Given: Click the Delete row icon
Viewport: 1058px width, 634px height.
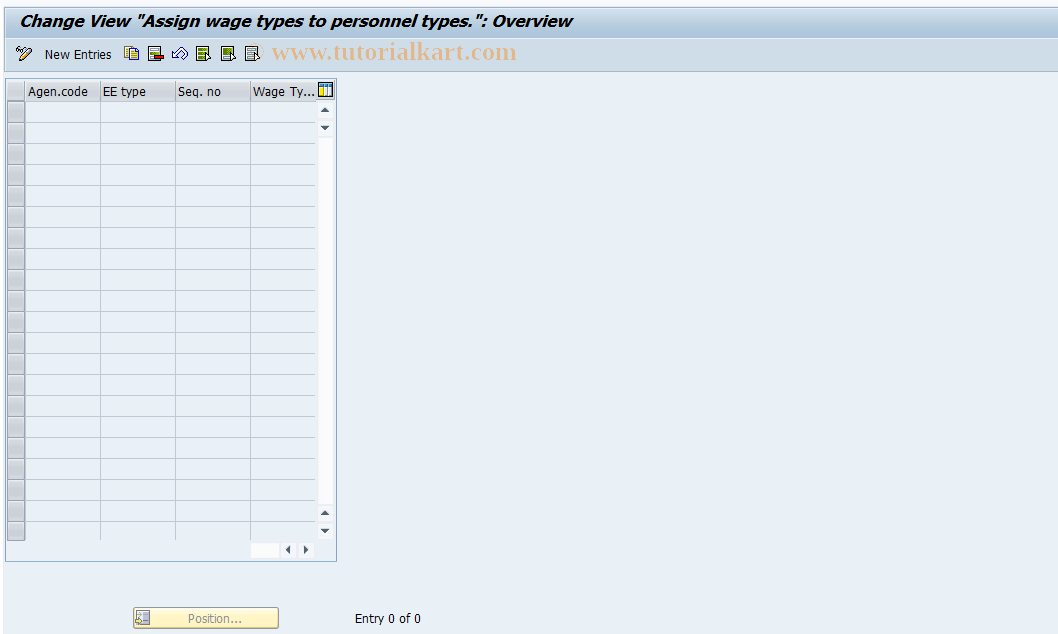Looking at the screenshot, I should tap(156, 54).
